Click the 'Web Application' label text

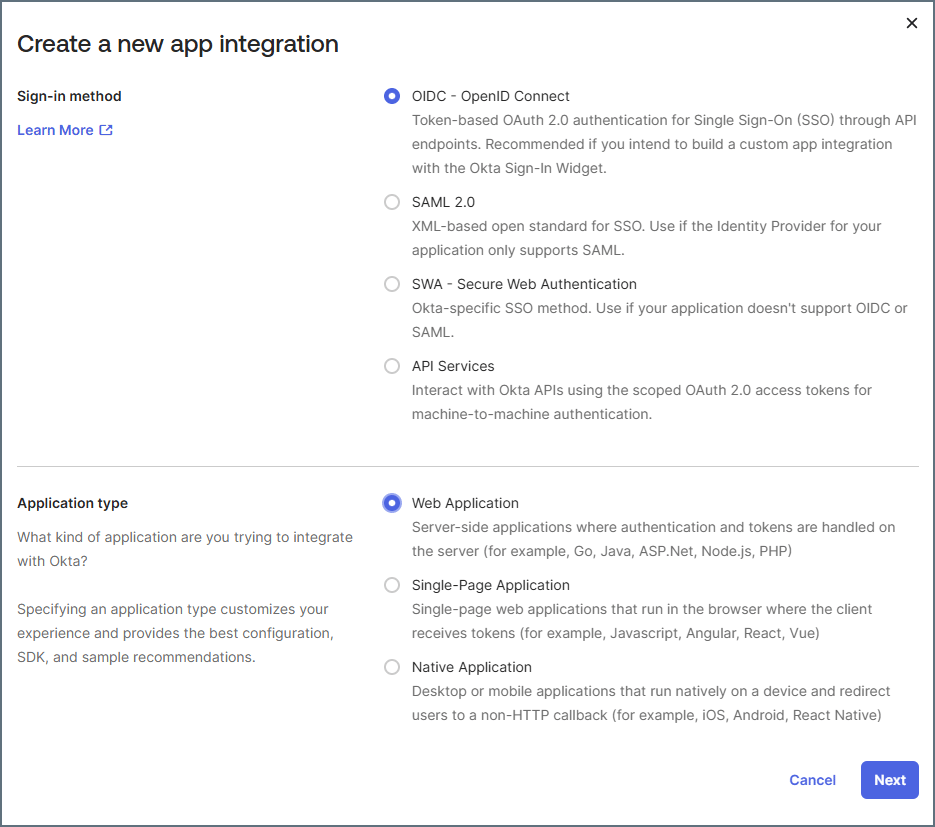coord(465,503)
